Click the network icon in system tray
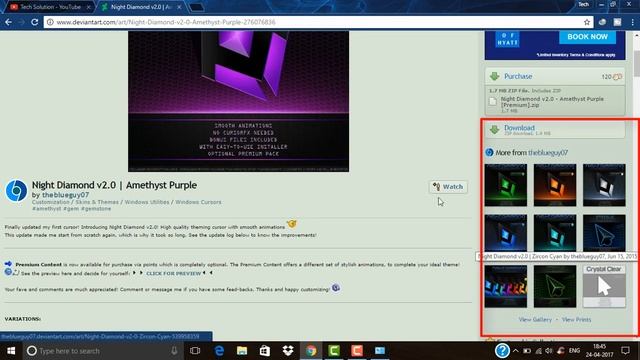This screenshot has height=360, width=640. tap(538, 351)
